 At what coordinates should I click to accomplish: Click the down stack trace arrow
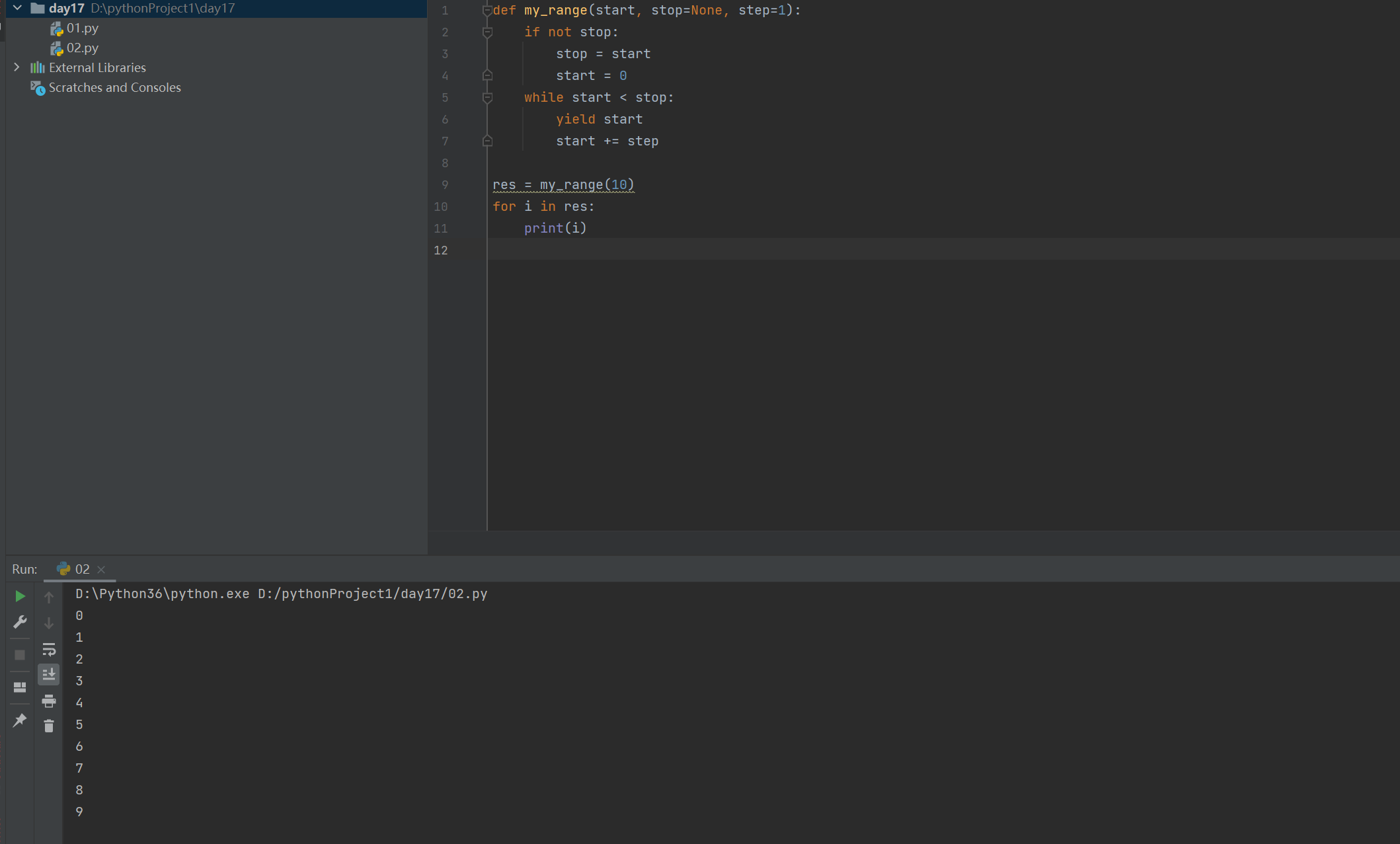(x=49, y=623)
